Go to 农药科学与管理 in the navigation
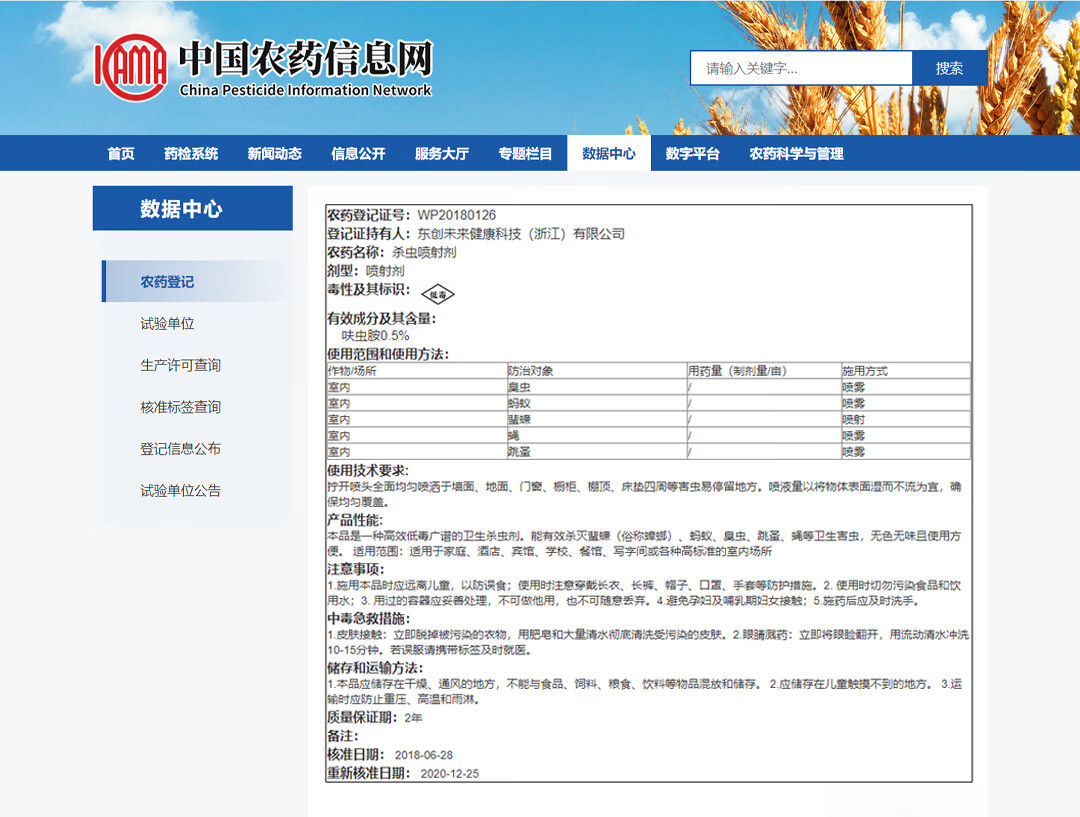 [796, 154]
